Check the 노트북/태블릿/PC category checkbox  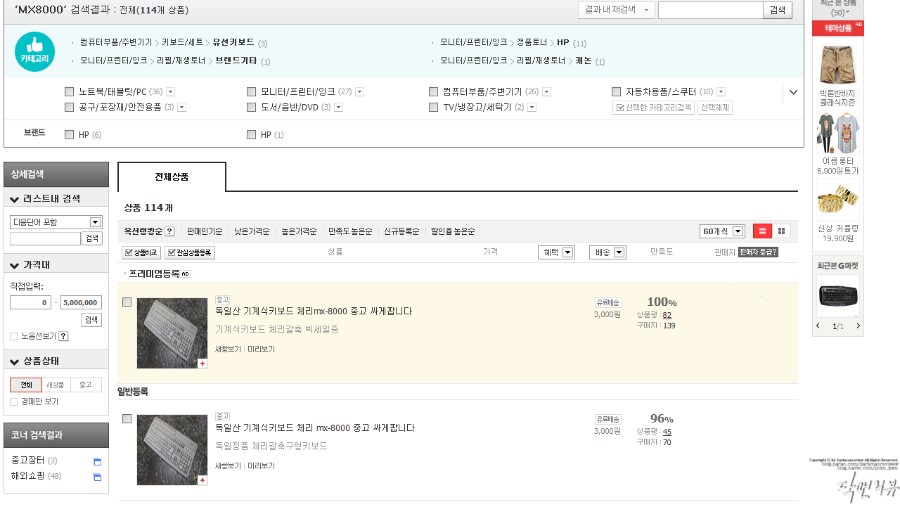tap(69, 92)
